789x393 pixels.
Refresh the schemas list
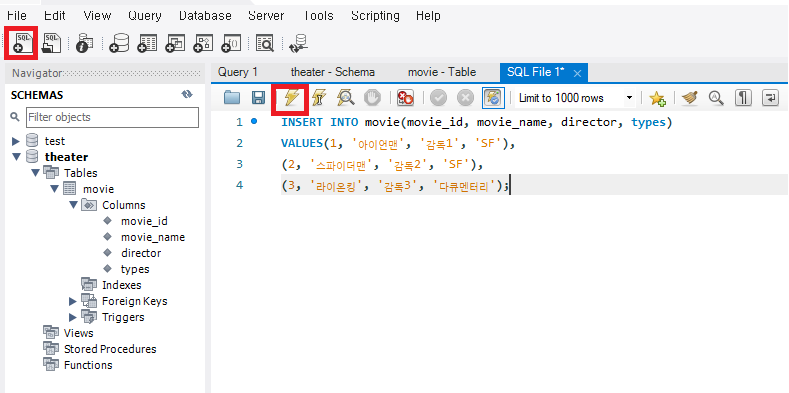pyautogui.click(x=187, y=95)
